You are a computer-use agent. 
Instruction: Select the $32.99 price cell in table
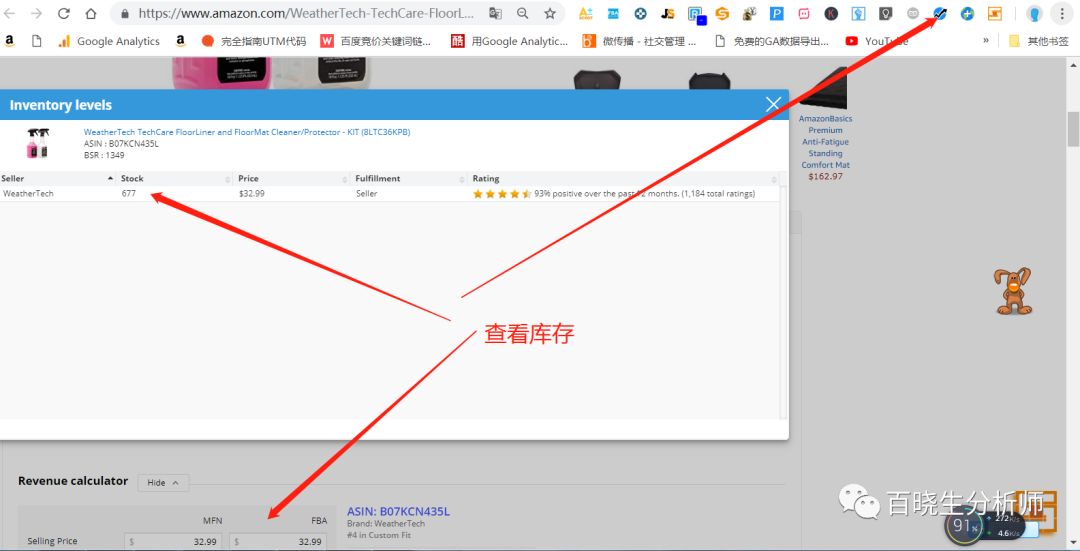click(x=251, y=194)
